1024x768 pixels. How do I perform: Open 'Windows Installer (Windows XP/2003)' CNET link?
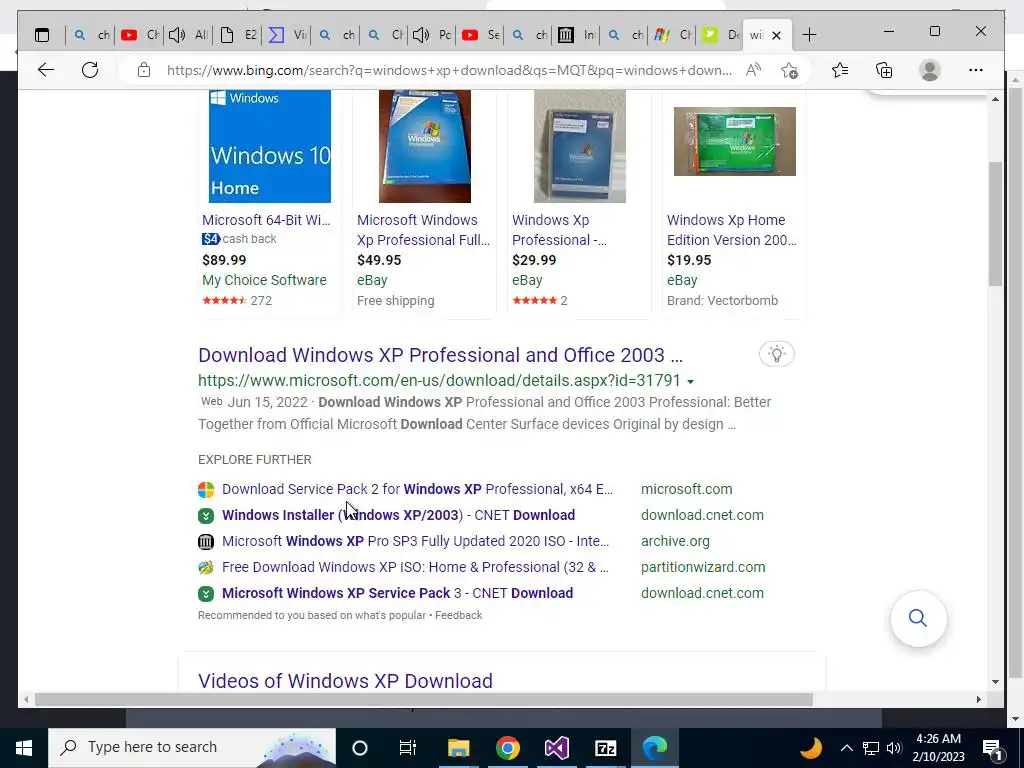pyautogui.click(x=398, y=515)
